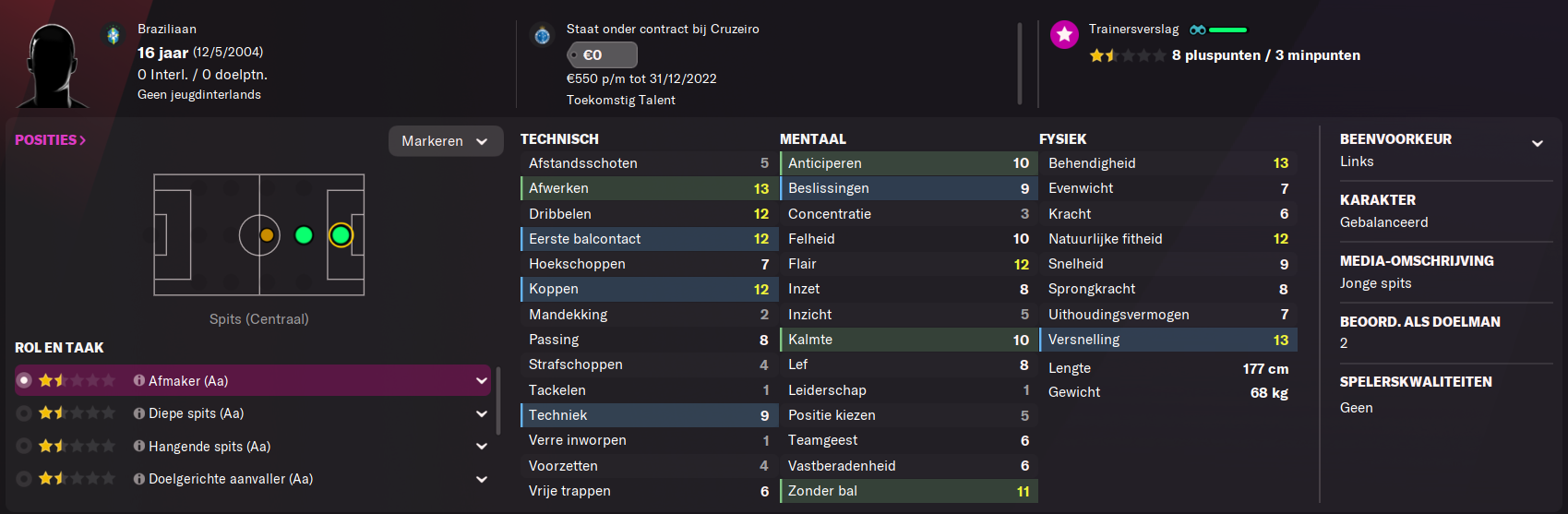The width and height of the screenshot is (1568, 514).
Task: Click the pink star coach report icon
Action: [1064, 35]
